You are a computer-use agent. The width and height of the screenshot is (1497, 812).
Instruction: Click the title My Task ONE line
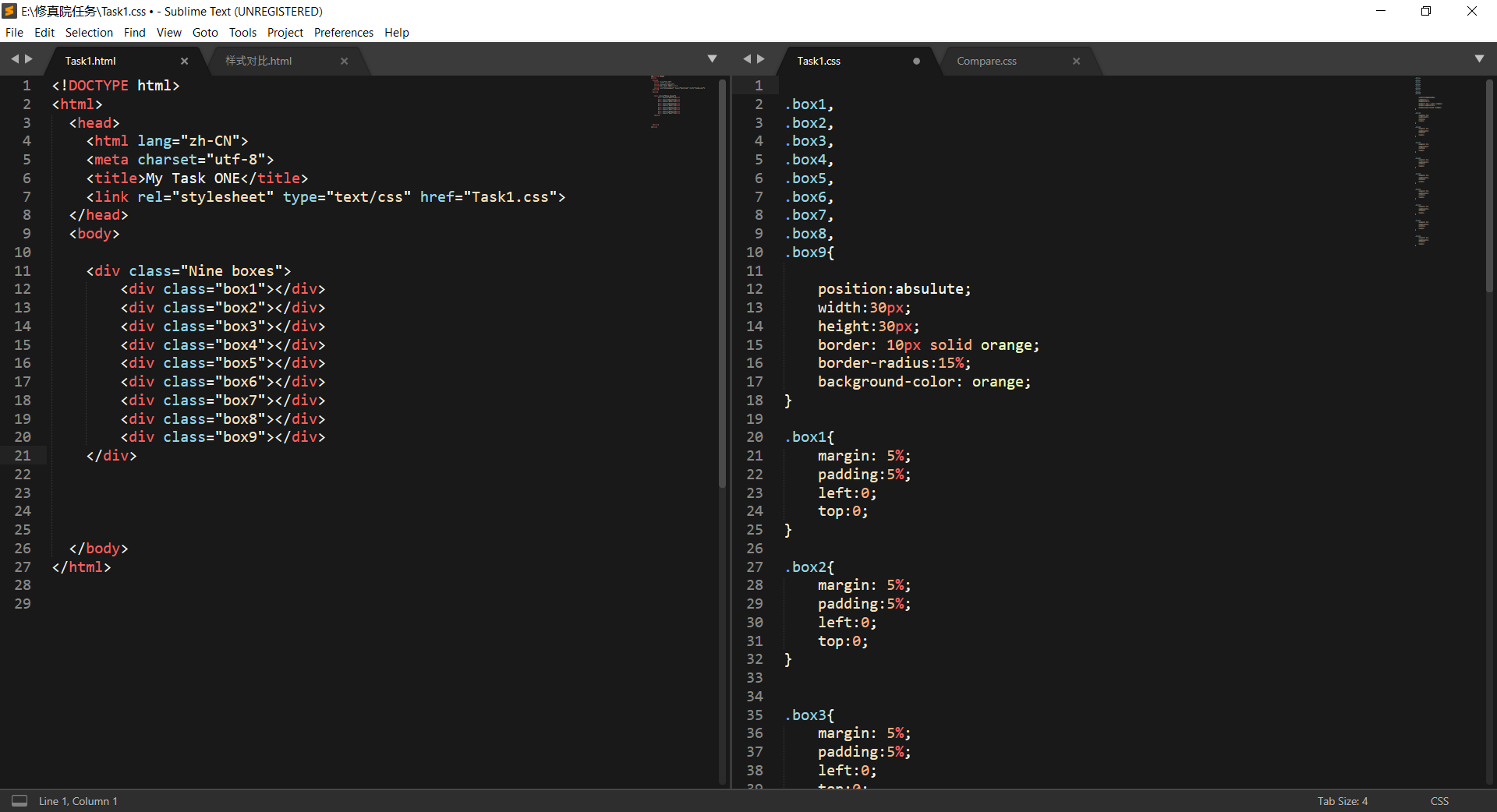pos(197,178)
